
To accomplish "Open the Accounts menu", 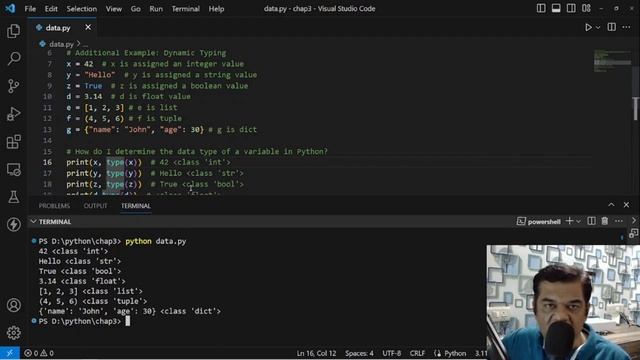I will [x=13, y=305].
